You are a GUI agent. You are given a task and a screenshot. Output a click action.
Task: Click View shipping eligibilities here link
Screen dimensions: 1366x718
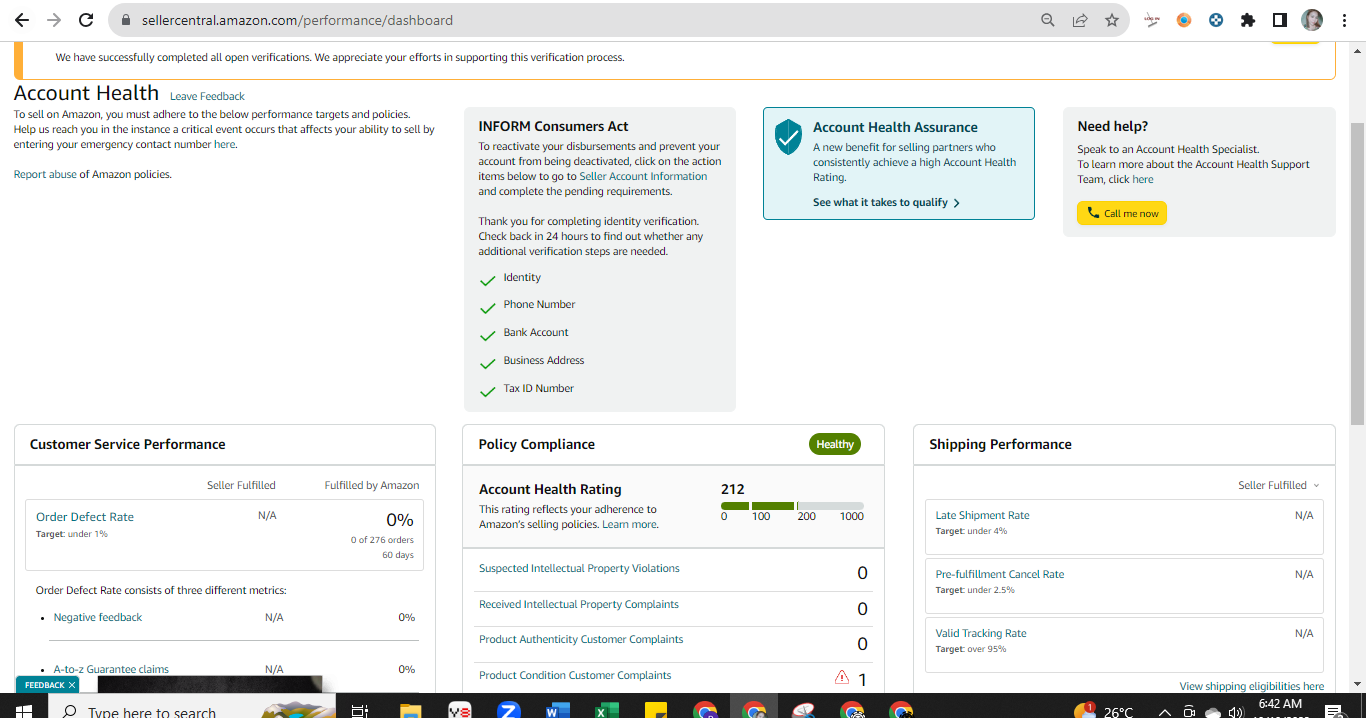click(x=1251, y=686)
